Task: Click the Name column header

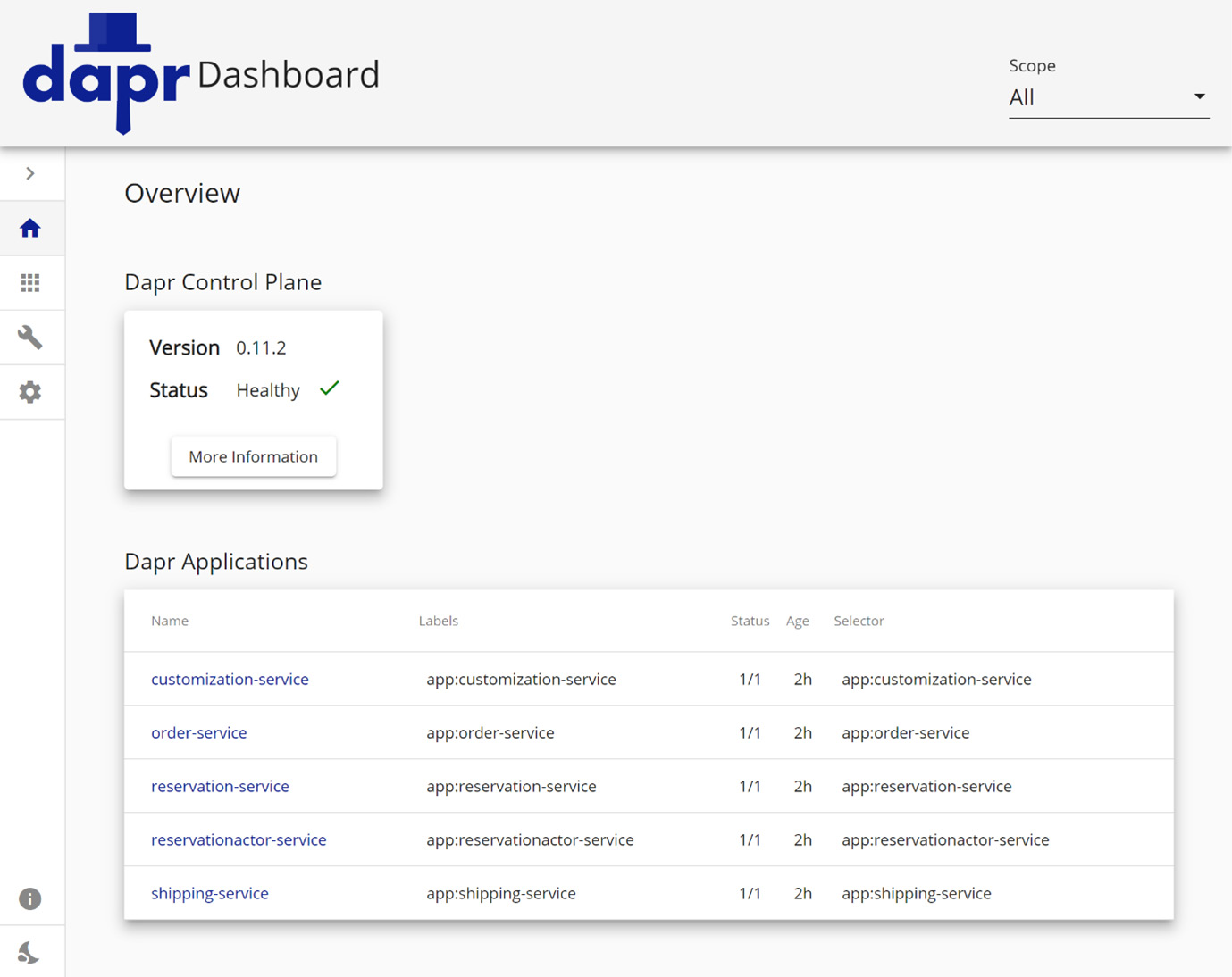Action: tap(170, 621)
